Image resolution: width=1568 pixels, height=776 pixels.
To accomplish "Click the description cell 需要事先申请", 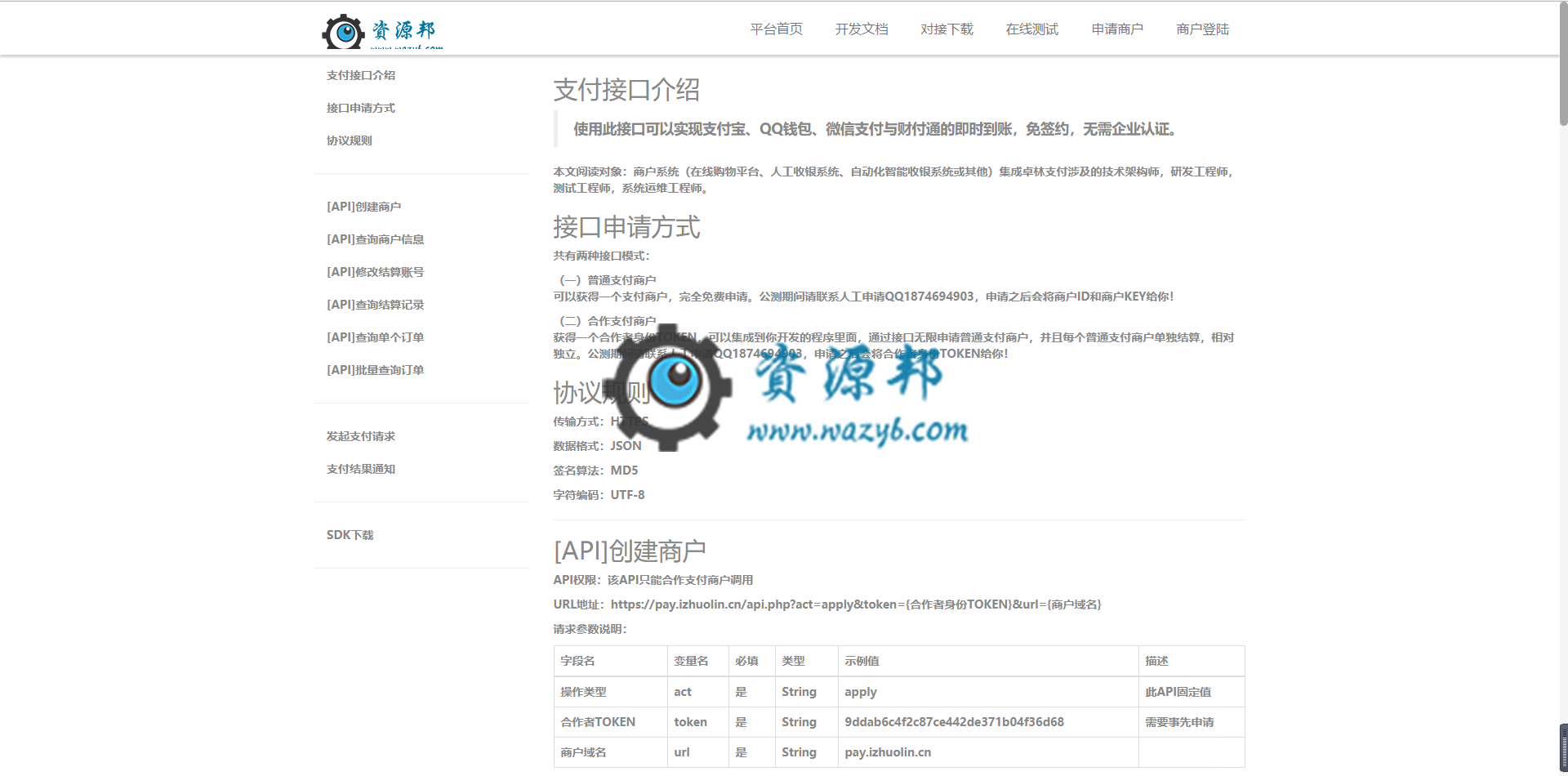I will 1192,722.
